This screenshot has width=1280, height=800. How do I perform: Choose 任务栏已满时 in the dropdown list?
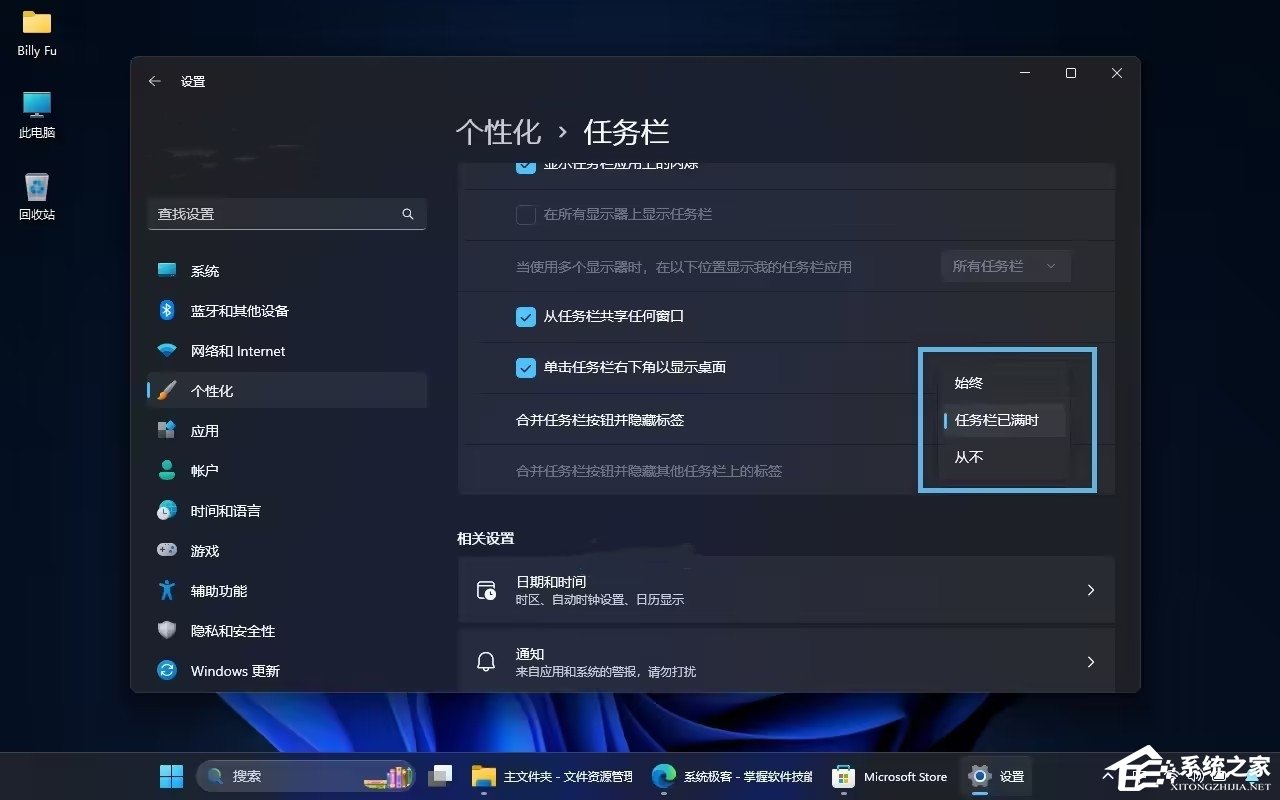[x=1006, y=420]
